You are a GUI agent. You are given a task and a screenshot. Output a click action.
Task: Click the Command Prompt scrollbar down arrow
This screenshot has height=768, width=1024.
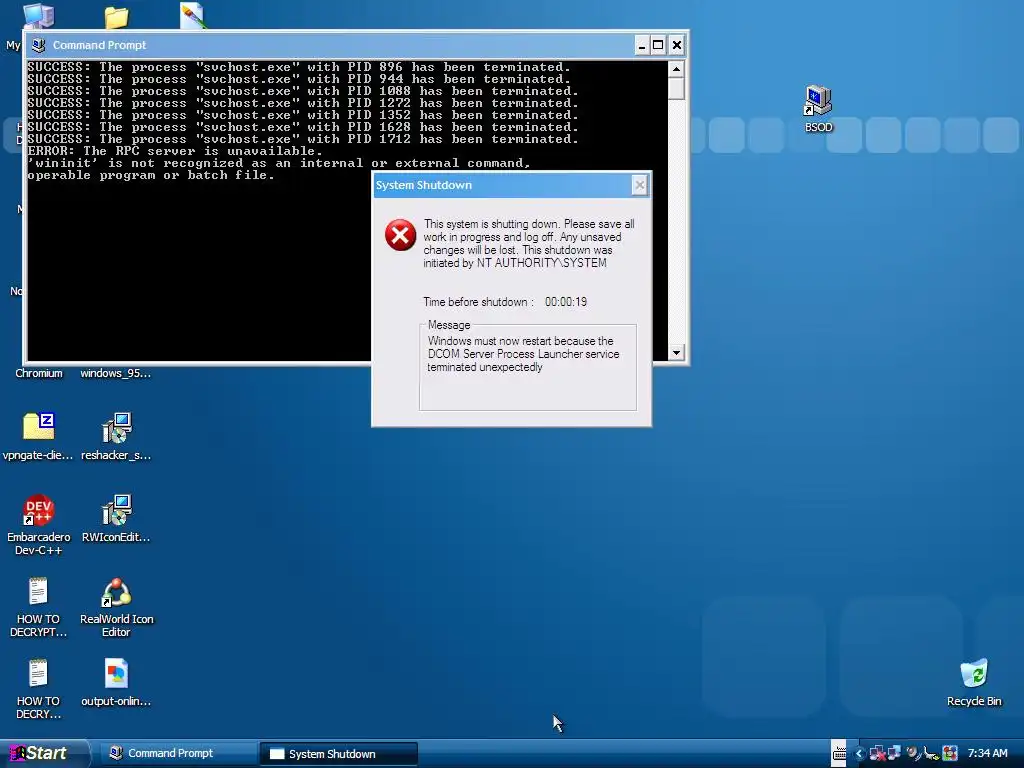[676, 352]
